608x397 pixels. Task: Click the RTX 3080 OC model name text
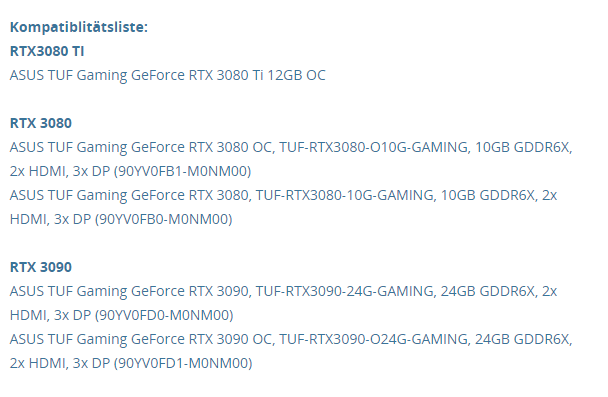140,147
